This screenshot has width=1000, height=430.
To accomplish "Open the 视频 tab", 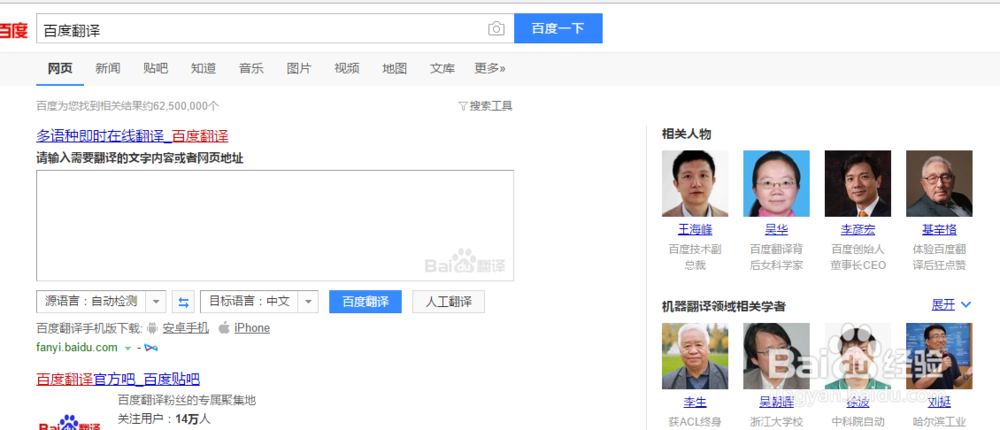I will click(x=347, y=69).
